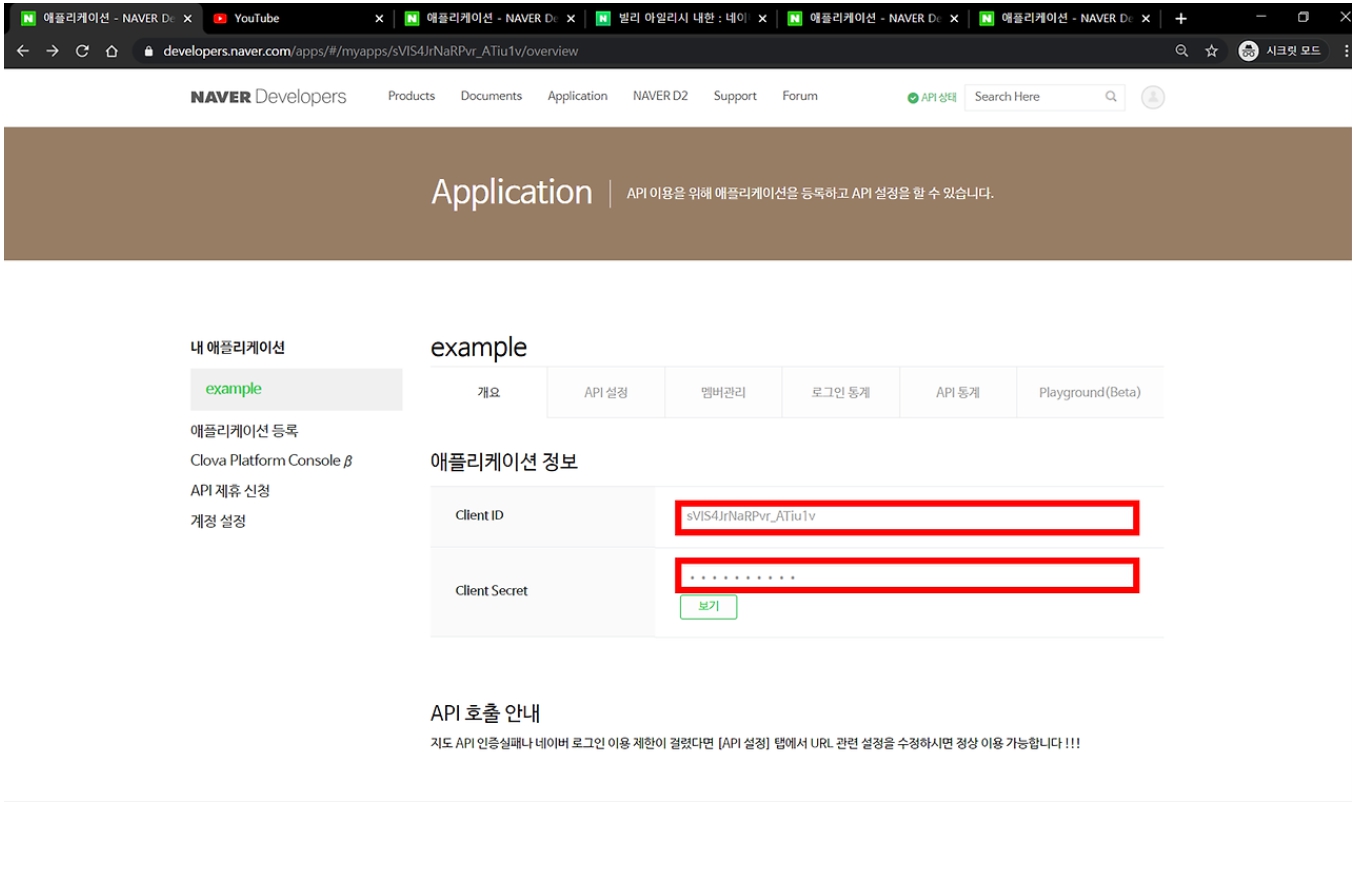Open Clova Platform Console β link
Viewport: 1367px width, 893px height.
point(271,461)
